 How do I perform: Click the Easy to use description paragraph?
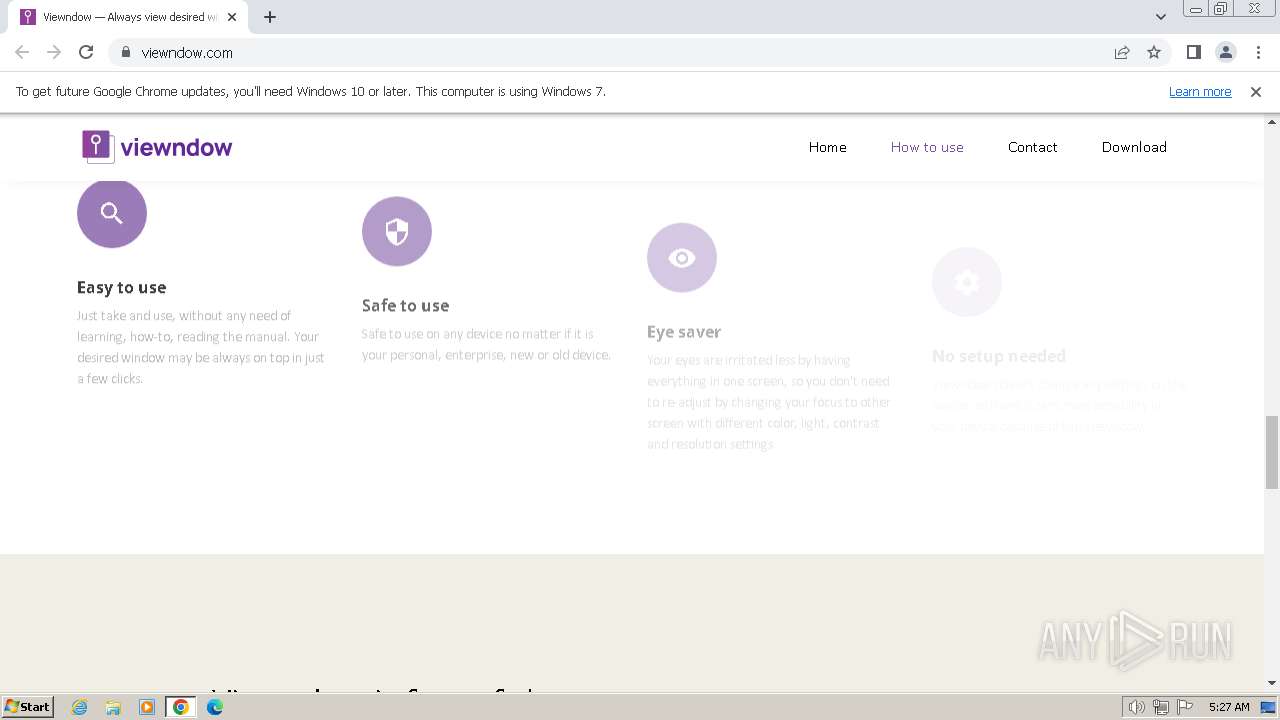pyautogui.click(x=201, y=347)
